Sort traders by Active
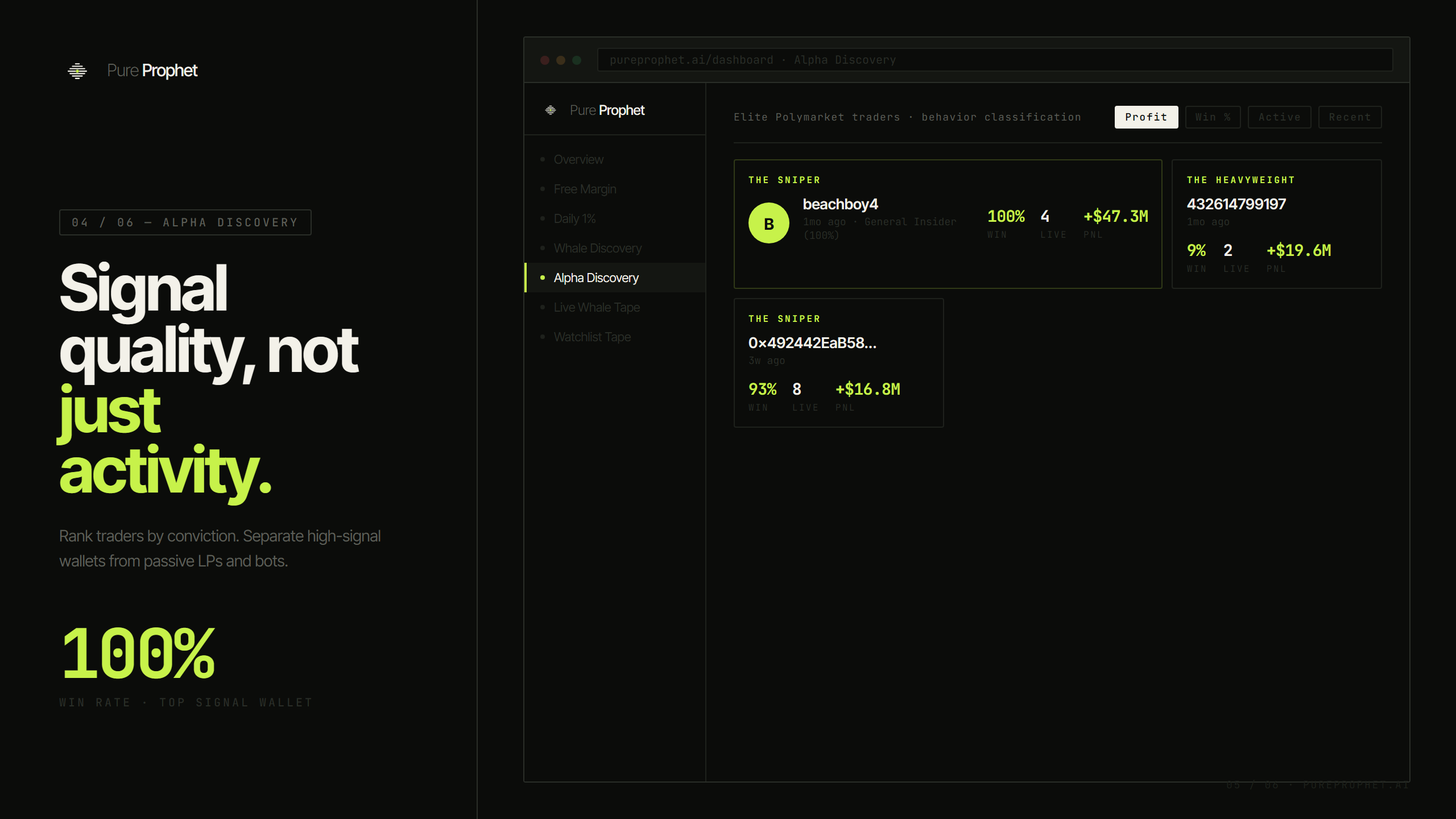Image resolution: width=1456 pixels, height=819 pixels. pos(1279,117)
